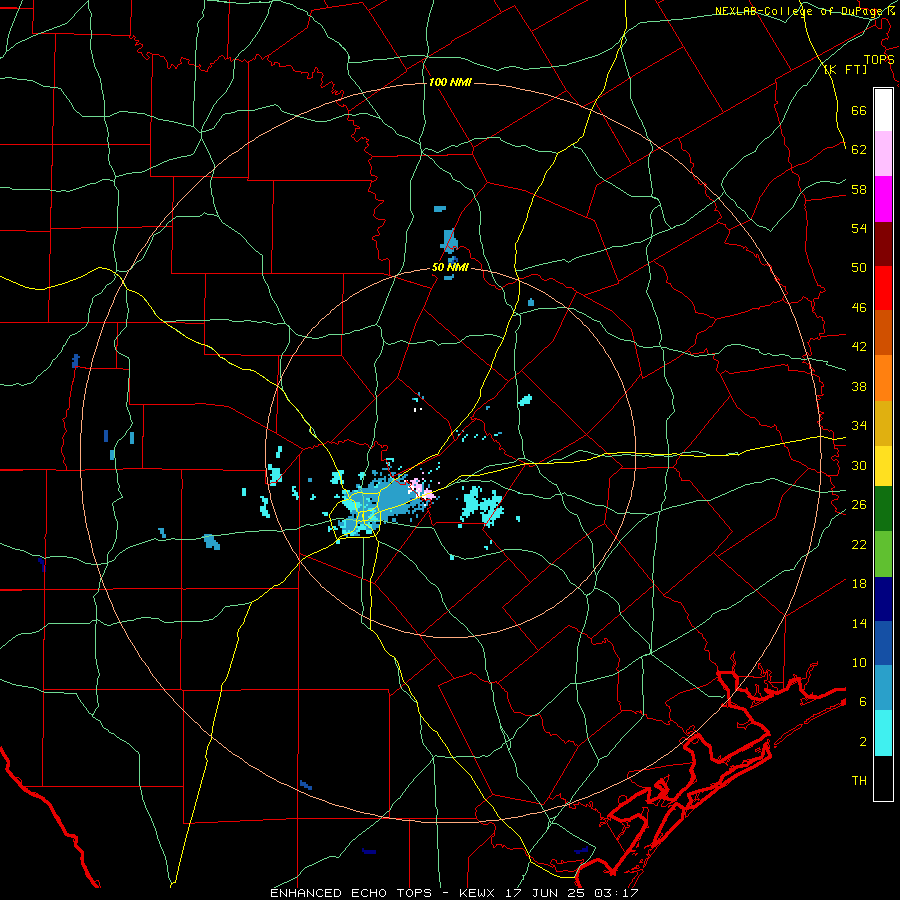Click the 50 NMI range ring label
Viewport: 900px width, 900px height.
[x=451, y=267]
